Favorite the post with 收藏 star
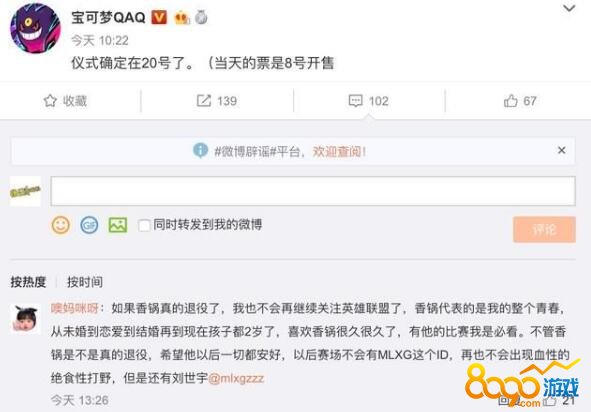 pyautogui.click(x=65, y=101)
